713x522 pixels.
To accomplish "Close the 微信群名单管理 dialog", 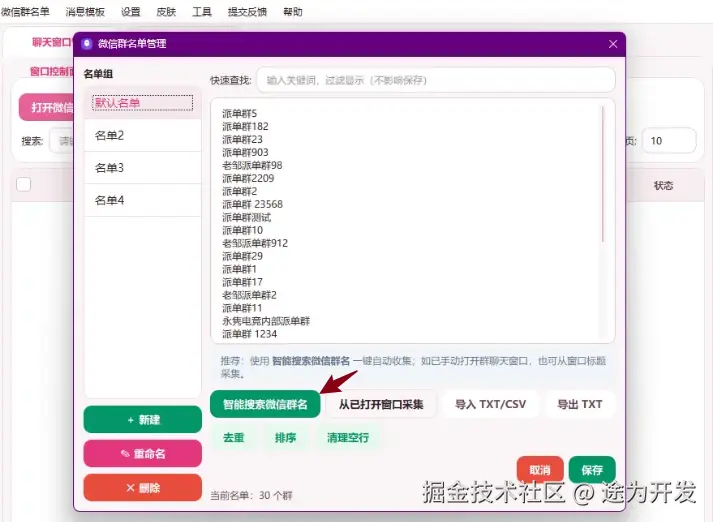I will [613, 44].
